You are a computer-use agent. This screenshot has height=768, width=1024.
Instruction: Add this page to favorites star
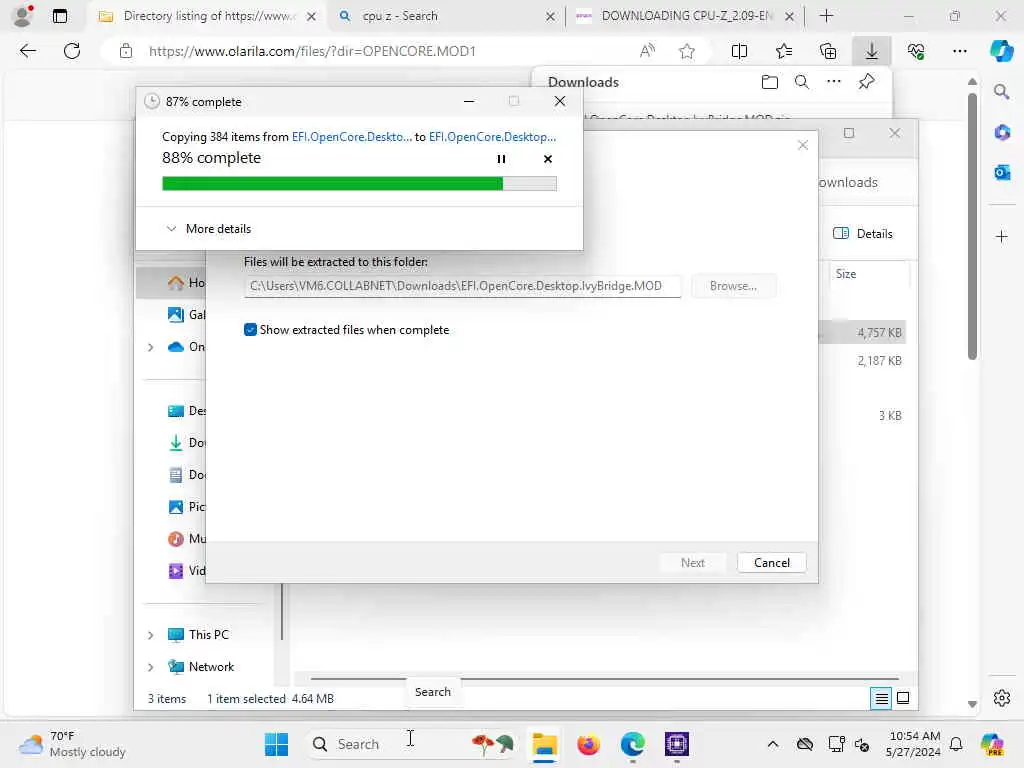(x=686, y=51)
